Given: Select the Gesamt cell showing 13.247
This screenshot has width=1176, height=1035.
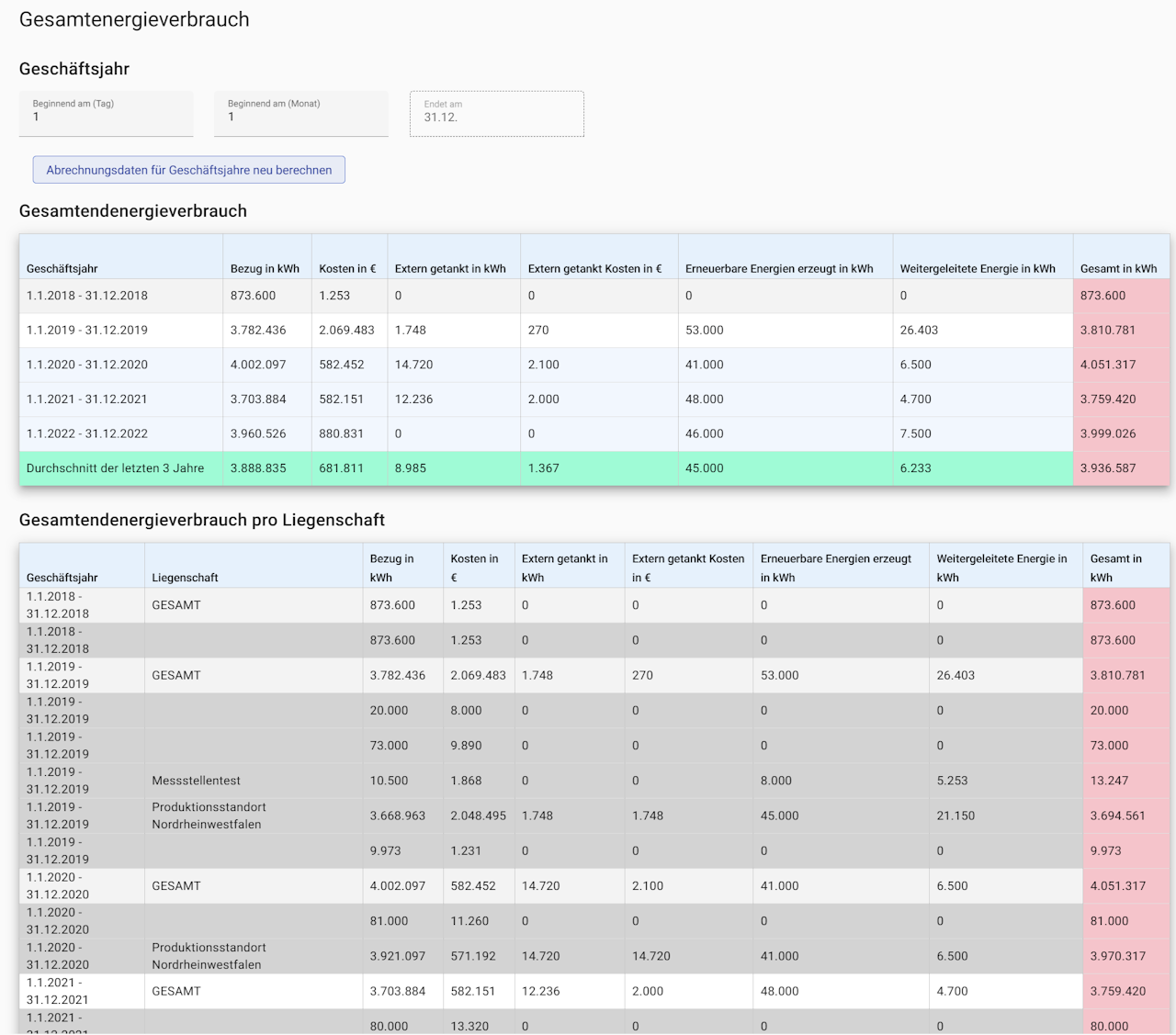Looking at the screenshot, I should (1109, 781).
